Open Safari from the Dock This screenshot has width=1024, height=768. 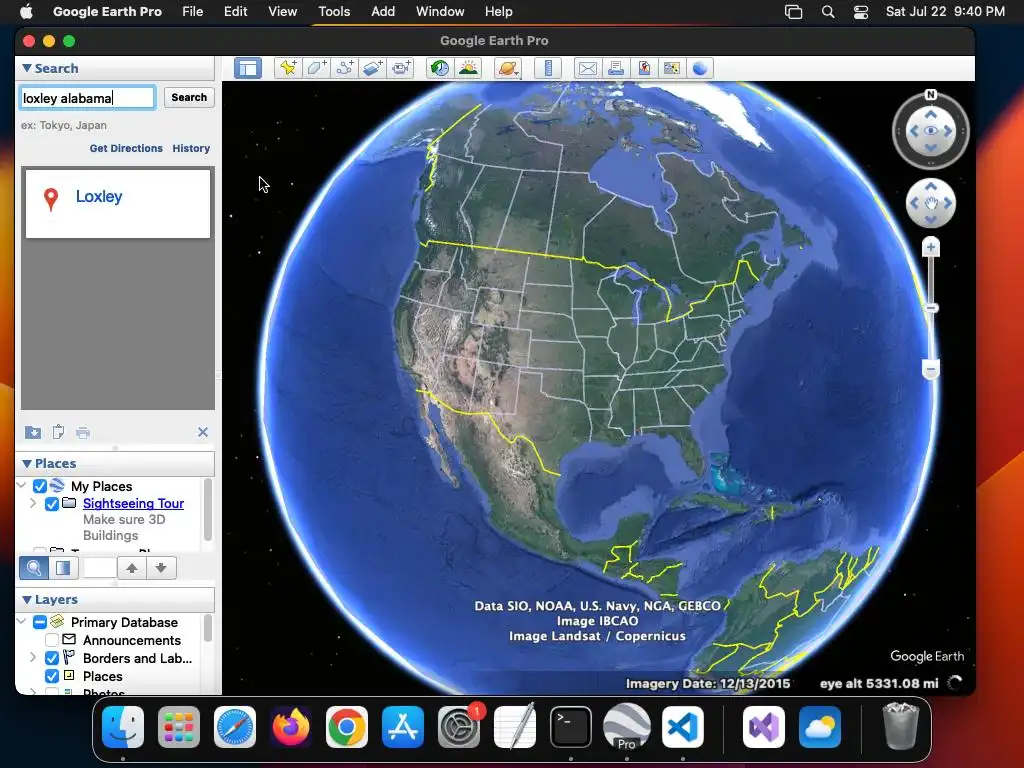(x=235, y=727)
